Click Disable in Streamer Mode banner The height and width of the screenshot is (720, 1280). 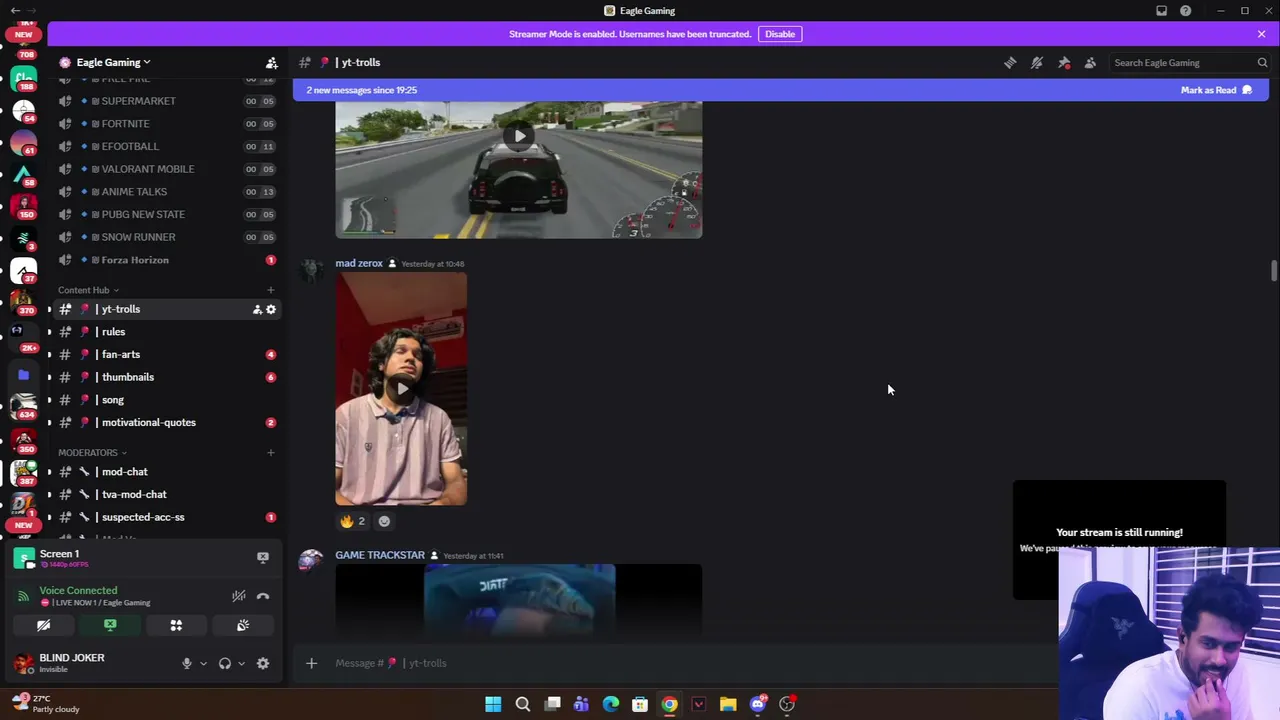click(780, 34)
